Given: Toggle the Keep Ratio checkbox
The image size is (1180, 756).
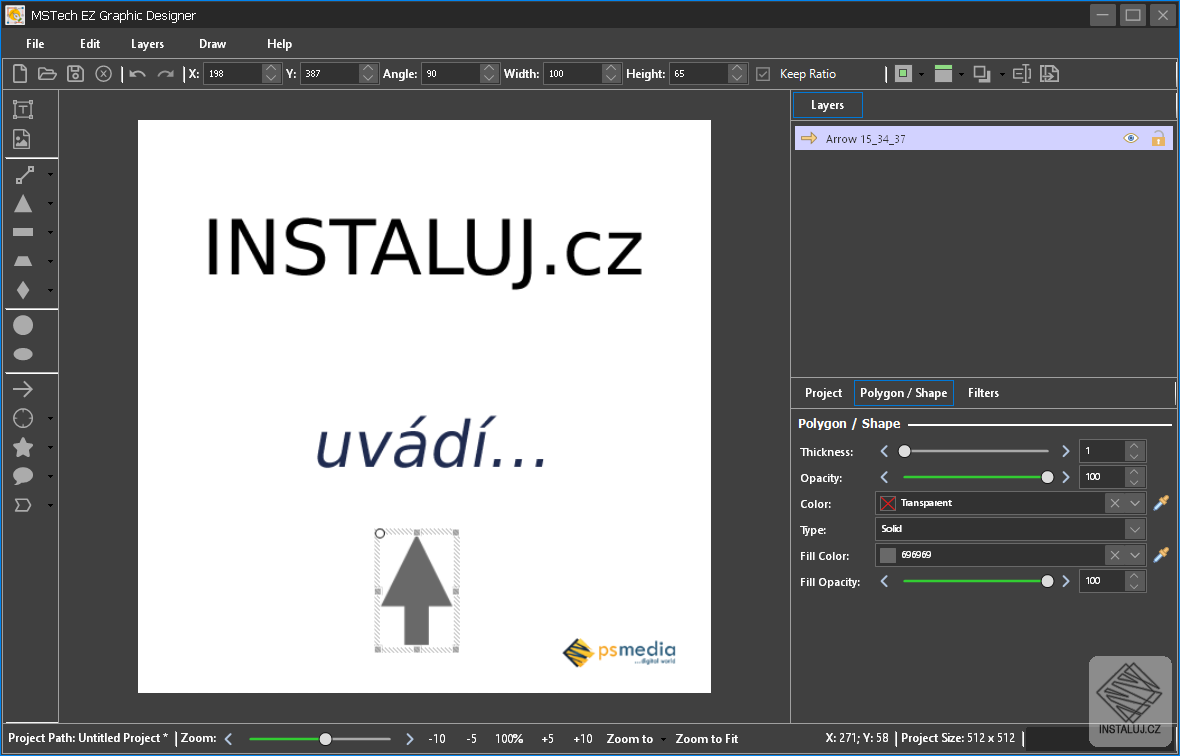Looking at the screenshot, I should [x=763, y=74].
